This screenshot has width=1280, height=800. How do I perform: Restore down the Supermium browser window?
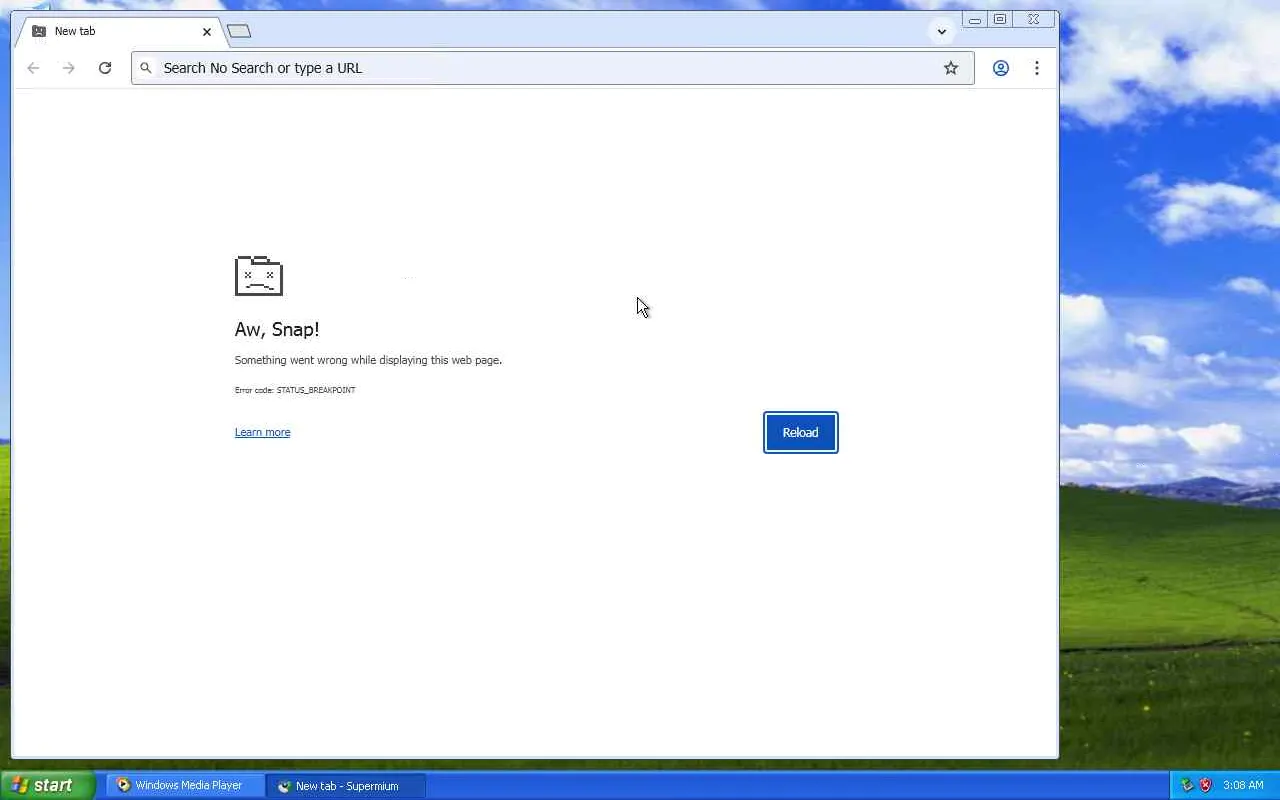pyautogui.click(x=1000, y=19)
